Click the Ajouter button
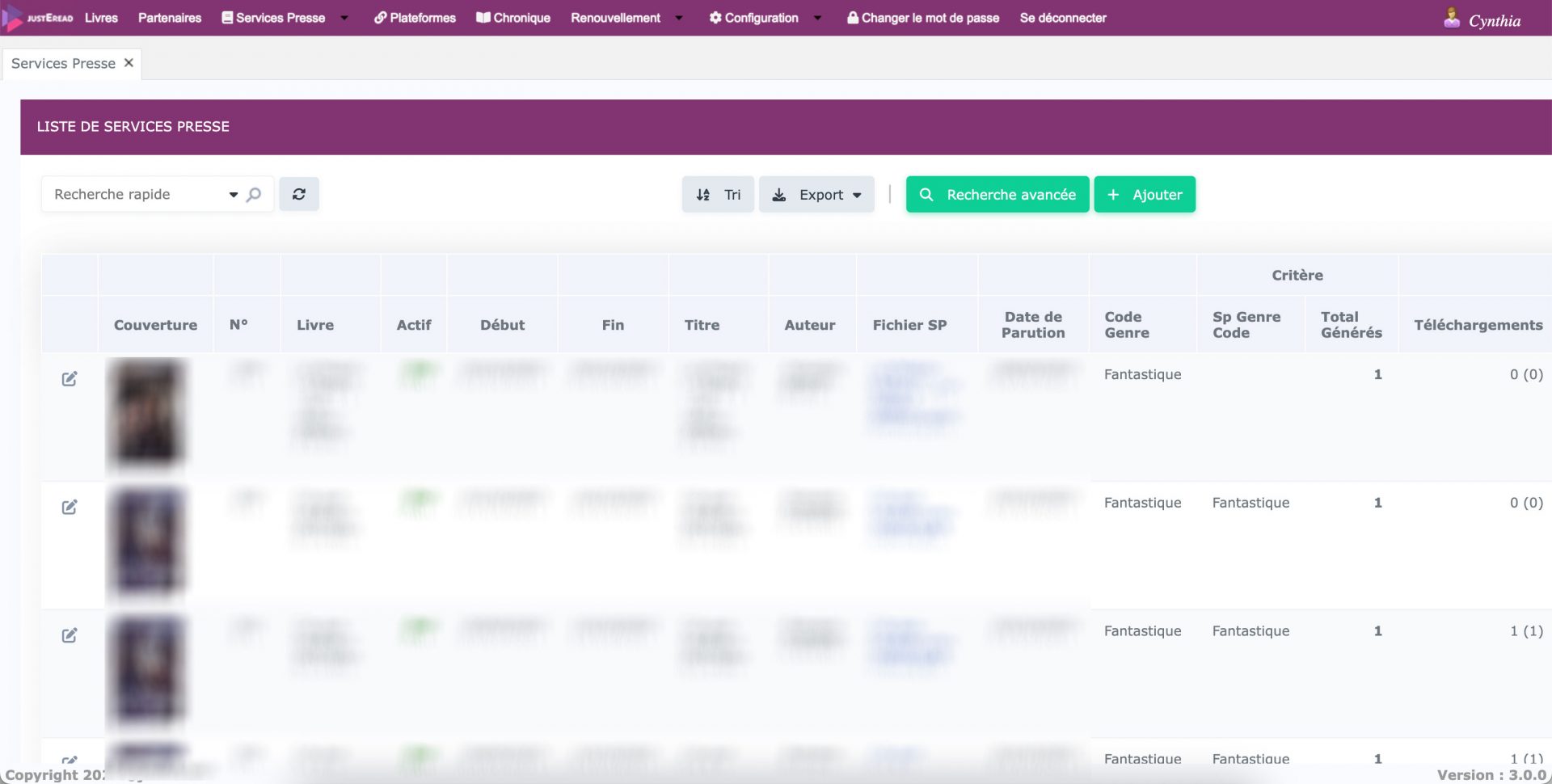The height and width of the screenshot is (784, 1552). (x=1145, y=194)
